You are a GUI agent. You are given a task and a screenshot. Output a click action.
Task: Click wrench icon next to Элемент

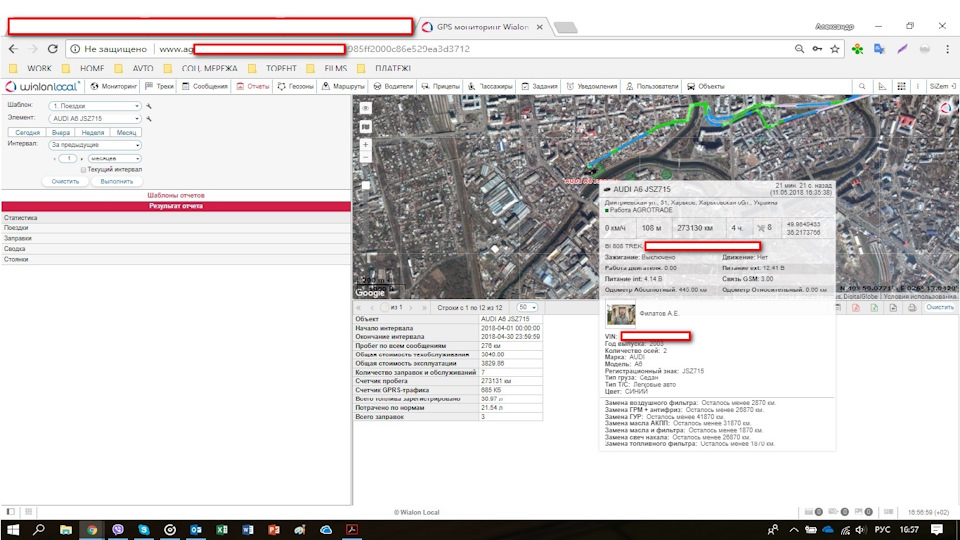coord(148,118)
